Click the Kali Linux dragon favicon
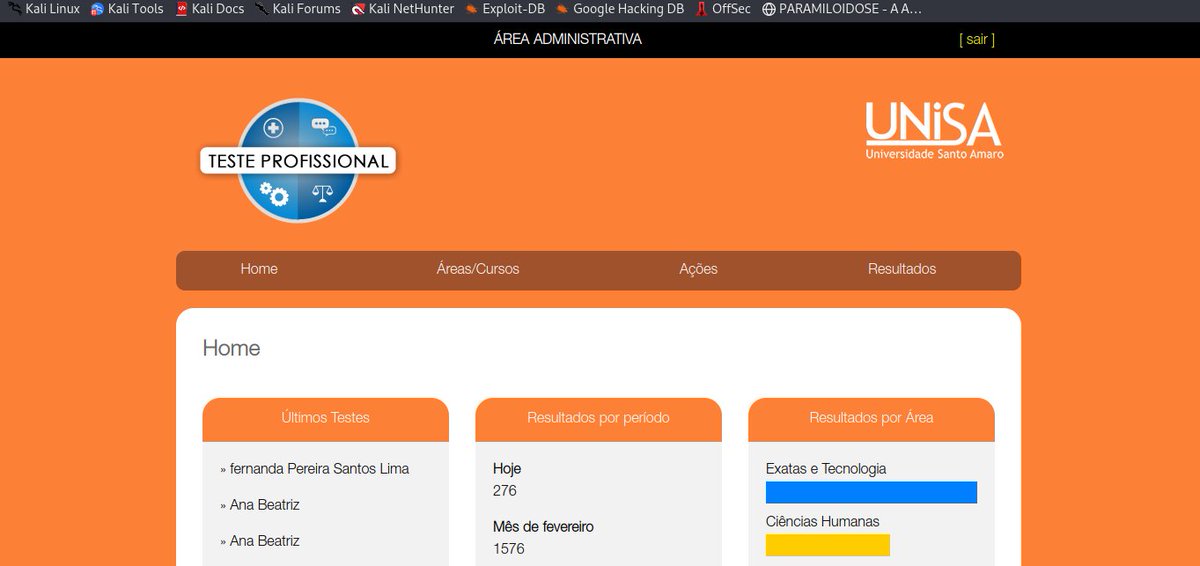1200x566 pixels. click(x=15, y=9)
